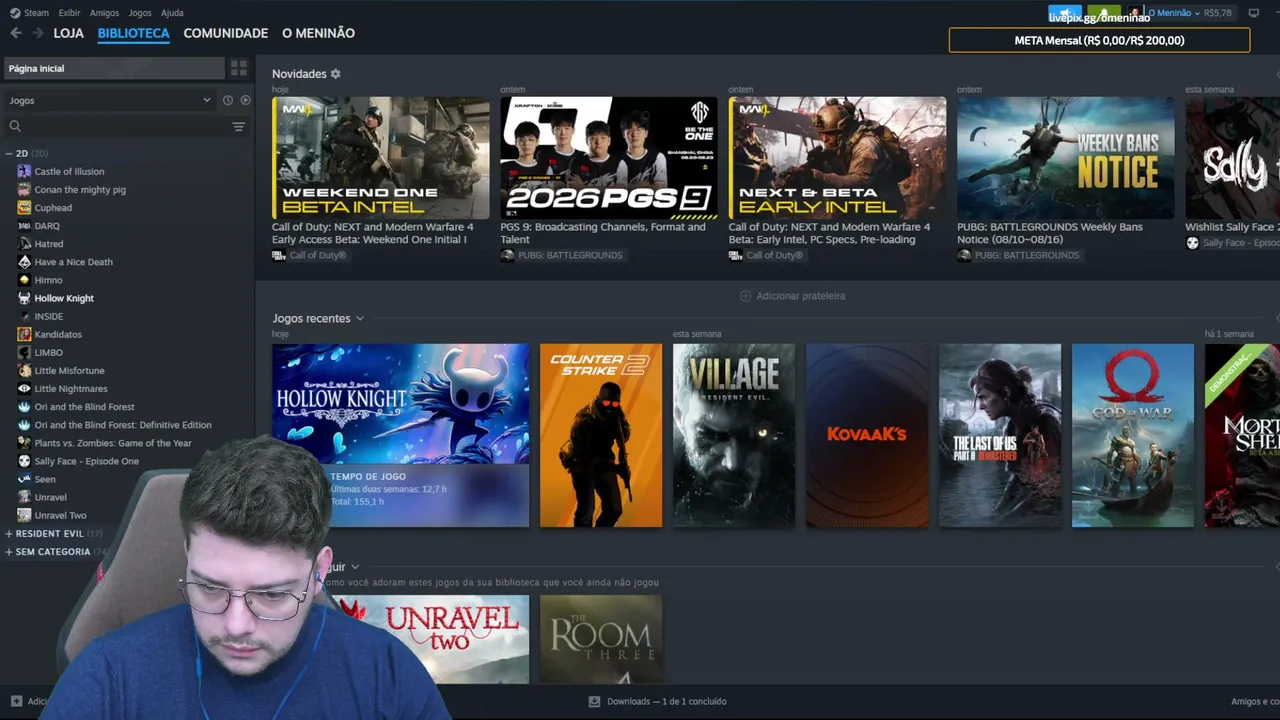This screenshot has width=1280, height=720.
Task: Open Novidades settings gear
Action: (335, 74)
